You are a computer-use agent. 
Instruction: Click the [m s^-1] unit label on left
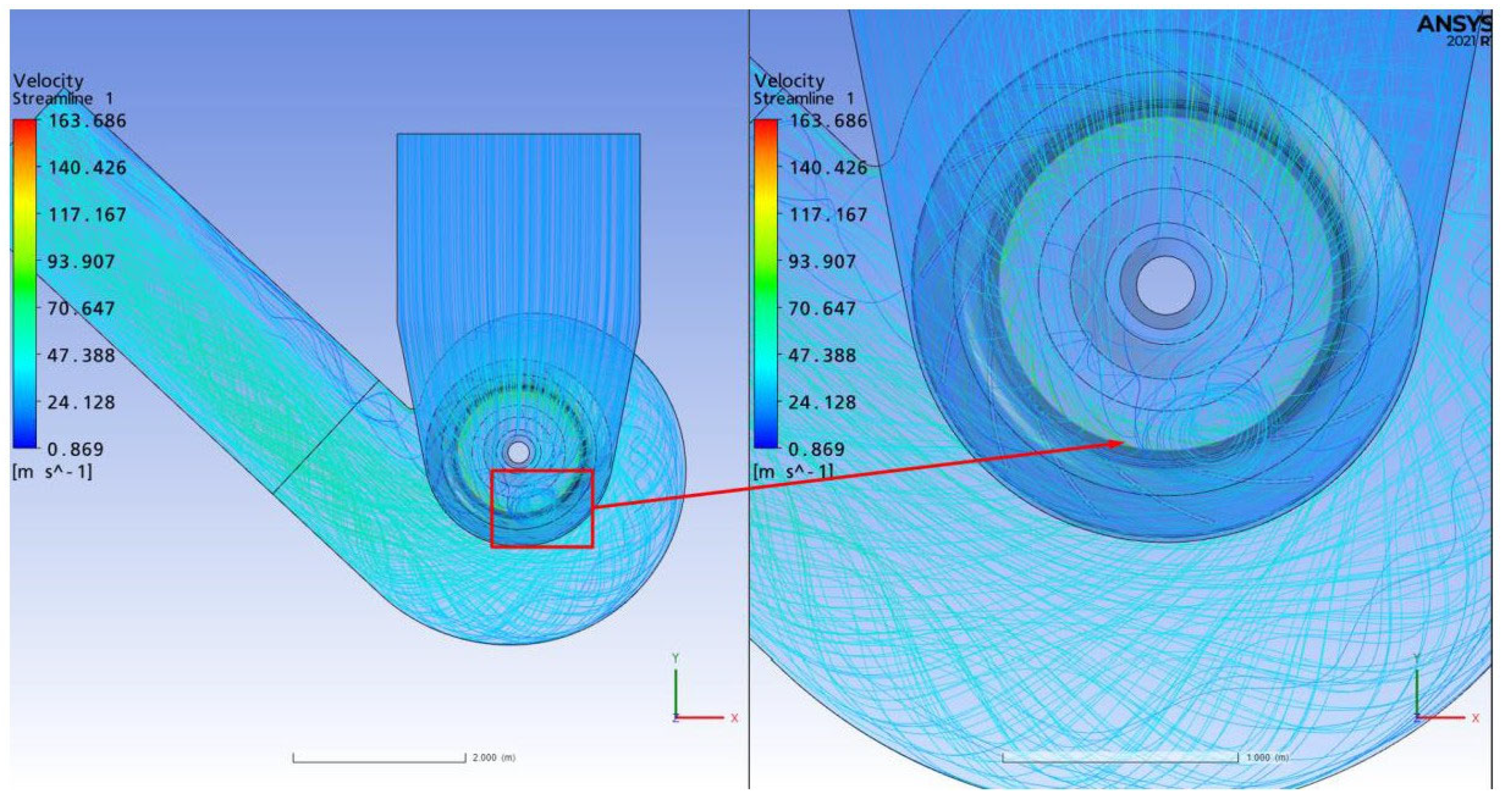click(x=52, y=471)
